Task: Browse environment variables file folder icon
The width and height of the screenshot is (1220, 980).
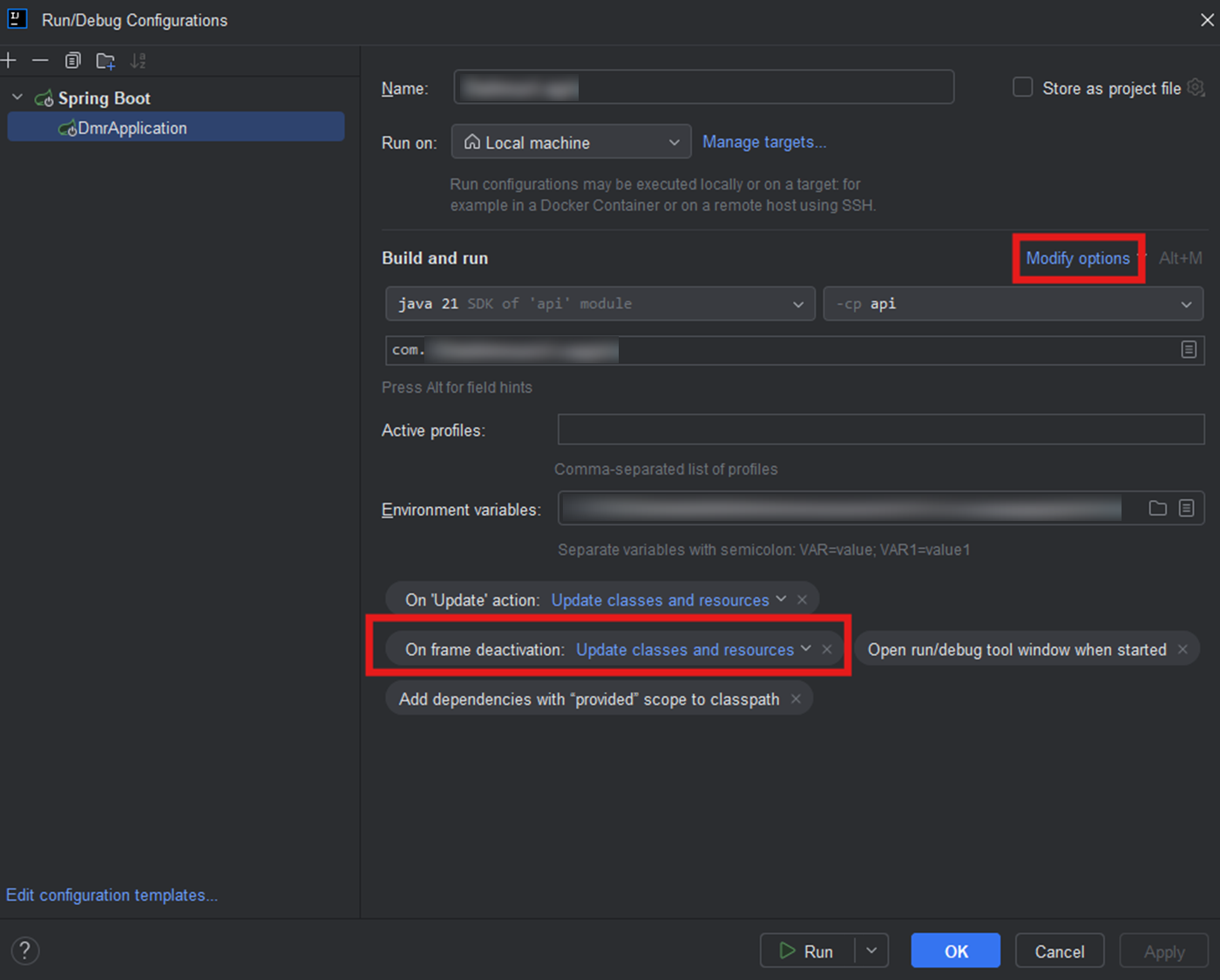Action: tap(1157, 508)
